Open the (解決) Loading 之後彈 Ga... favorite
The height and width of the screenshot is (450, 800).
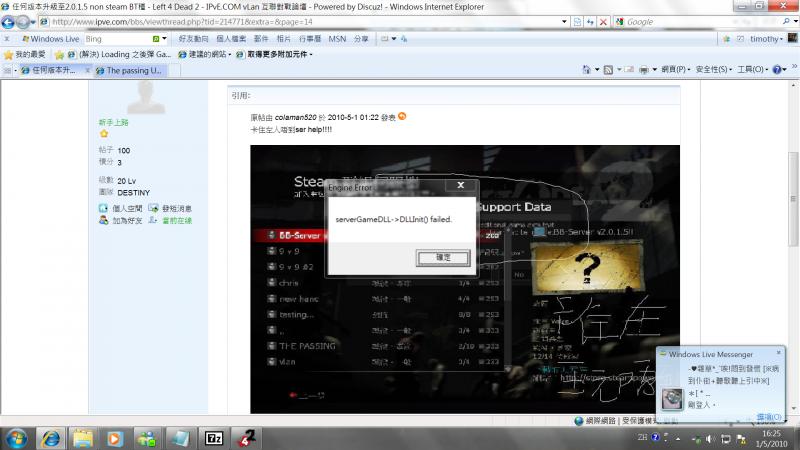click(x=119, y=54)
